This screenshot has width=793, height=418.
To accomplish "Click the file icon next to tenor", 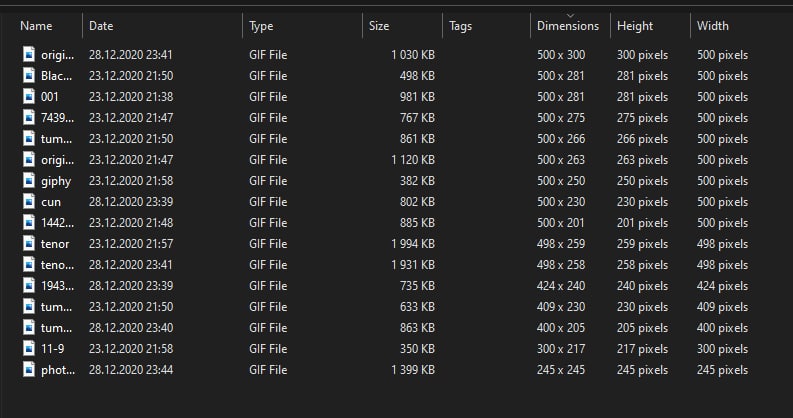I will coord(29,243).
